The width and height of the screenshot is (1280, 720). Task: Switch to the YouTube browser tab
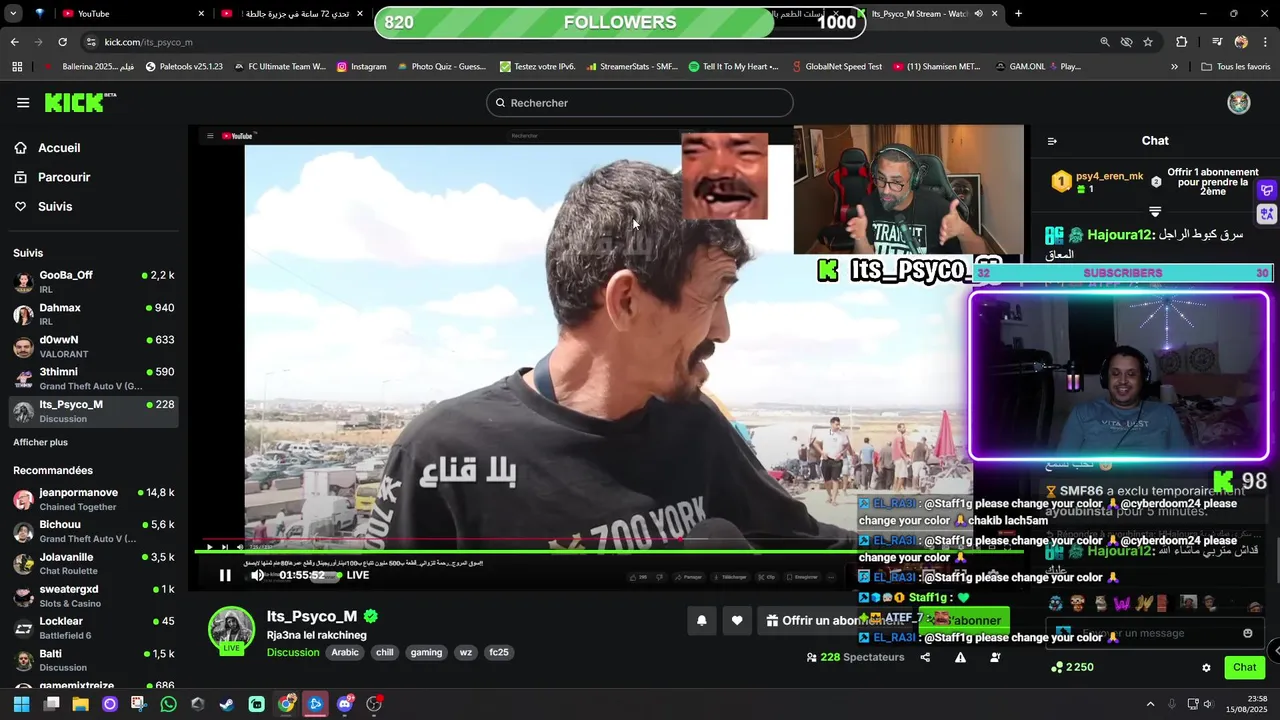coord(130,14)
